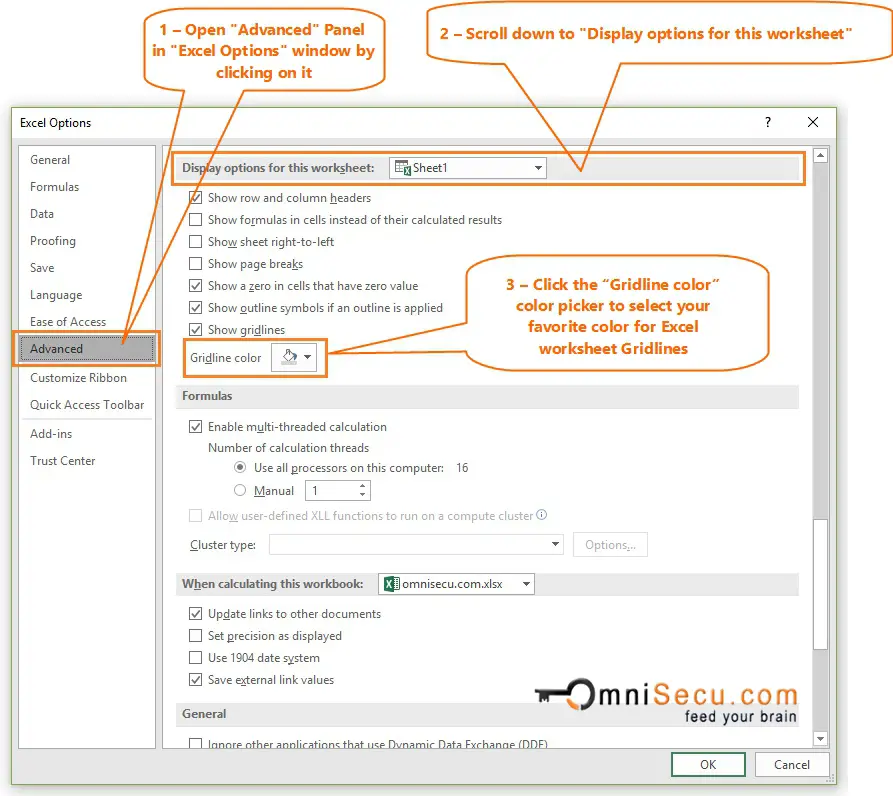Disable the Show gridlines checkbox

tap(196, 329)
